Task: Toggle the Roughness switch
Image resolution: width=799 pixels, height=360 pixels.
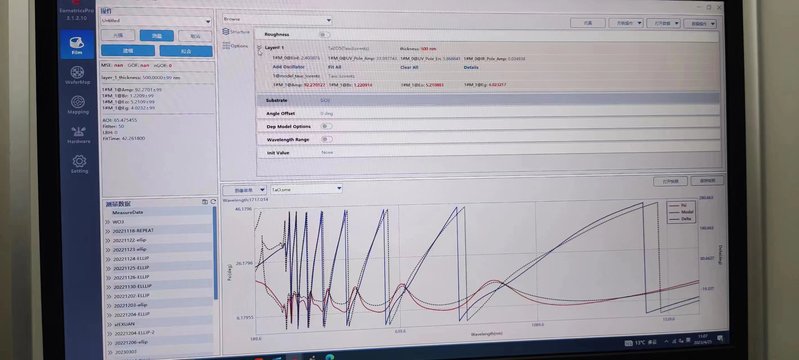Action: point(324,35)
